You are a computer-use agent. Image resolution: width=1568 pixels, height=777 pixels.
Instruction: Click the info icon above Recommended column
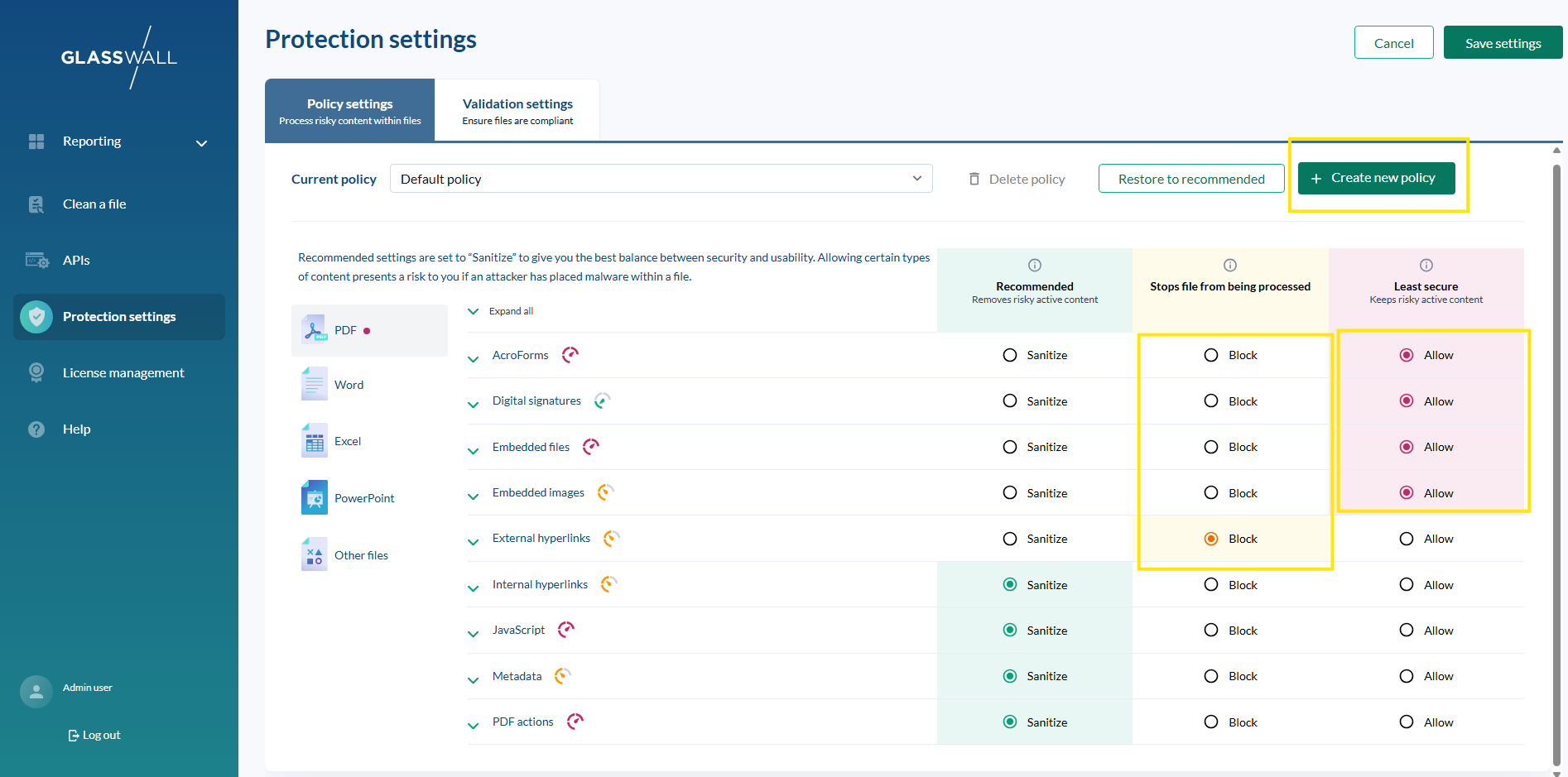[x=1034, y=266]
